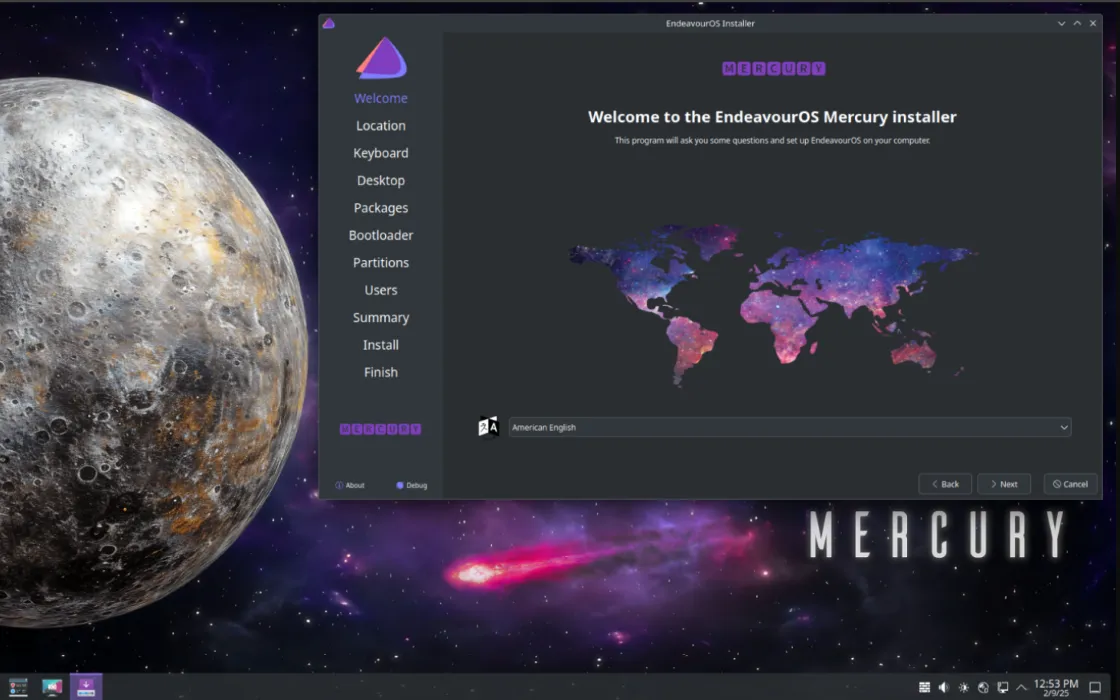The image size is (1120, 700).
Task: Click the 'This program will ask you some questions' text
Action: pos(772,141)
